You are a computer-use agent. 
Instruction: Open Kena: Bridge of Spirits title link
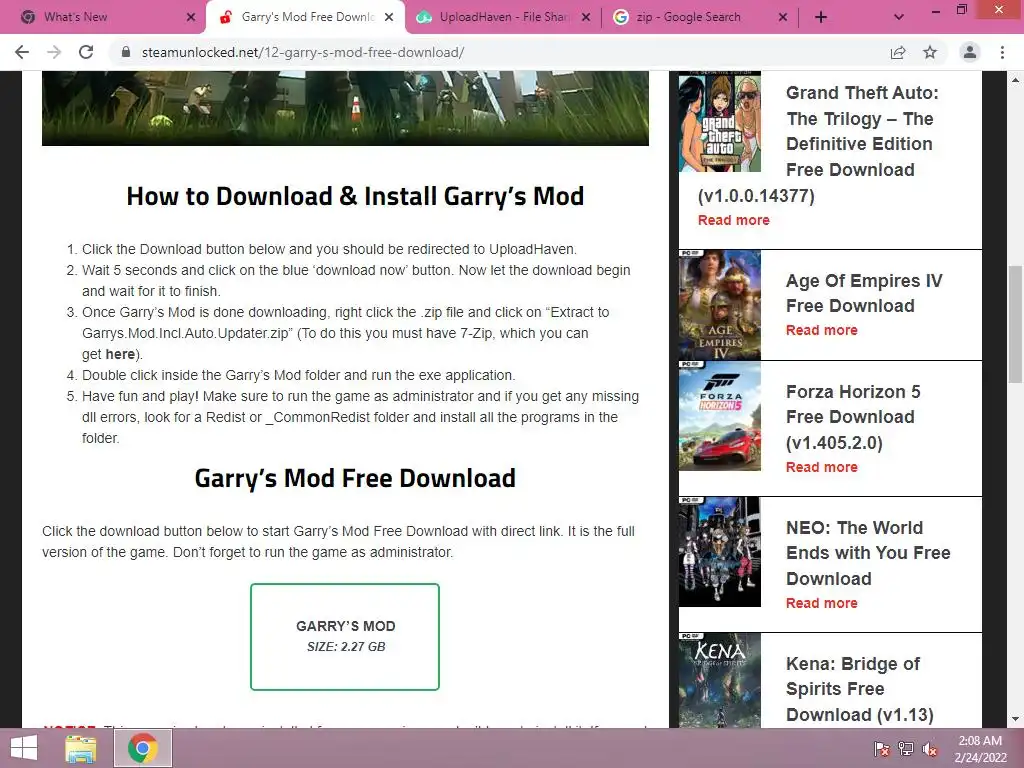pyautogui.click(x=859, y=689)
